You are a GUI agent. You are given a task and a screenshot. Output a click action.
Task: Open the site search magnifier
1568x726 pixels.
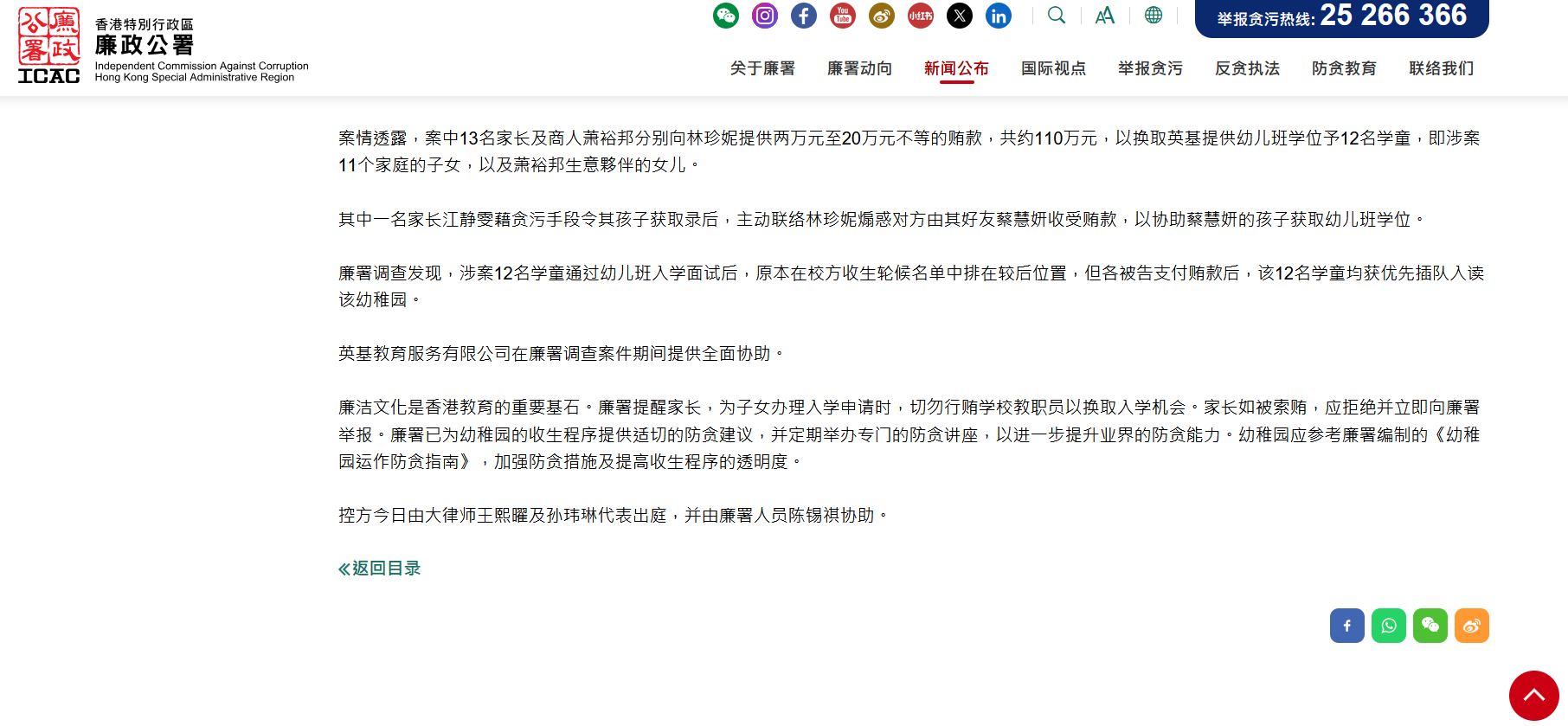coord(1056,16)
